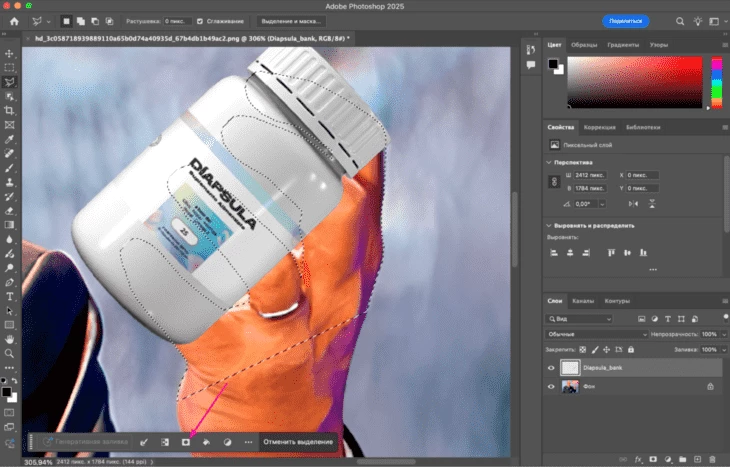The height and width of the screenshot is (467, 730).
Task: Create mask from selection in contextual bar
Action: coord(186,442)
